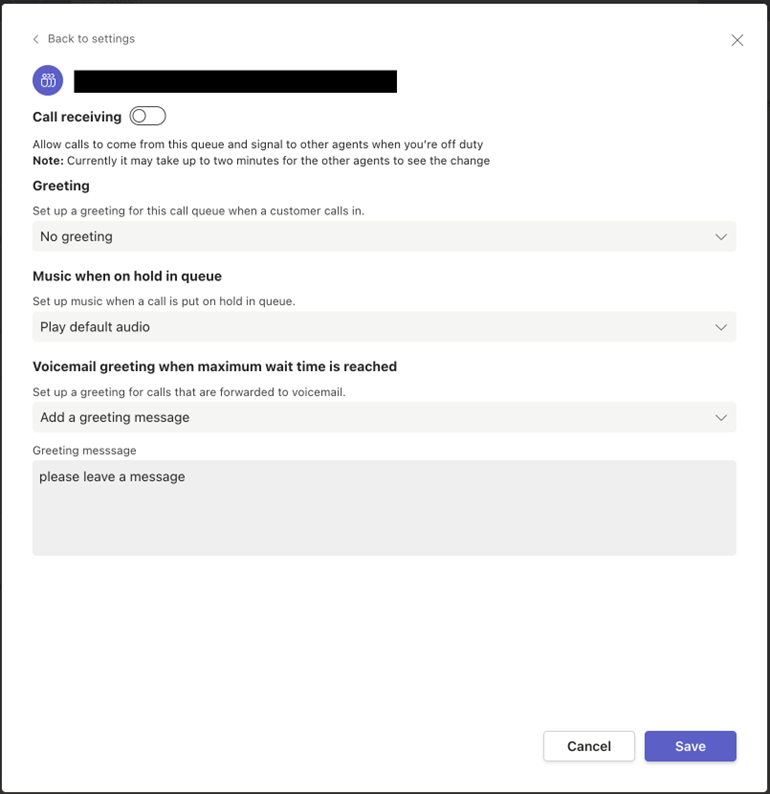The image size is (770, 794).
Task: Click the 'Call receiving' label text
Action: tap(77, 117)
